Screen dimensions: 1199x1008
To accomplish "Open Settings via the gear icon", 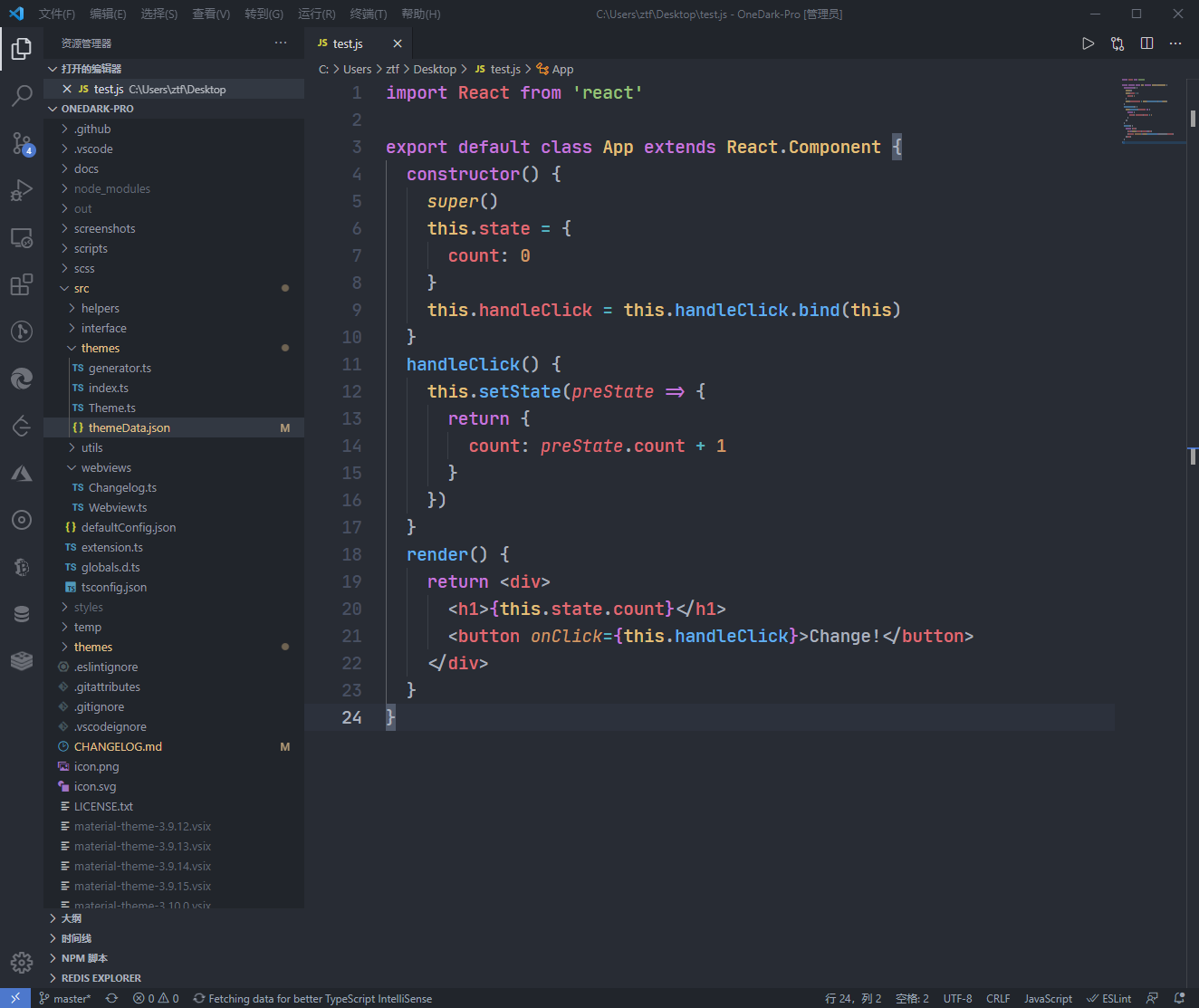I will (x=22, y=963).
